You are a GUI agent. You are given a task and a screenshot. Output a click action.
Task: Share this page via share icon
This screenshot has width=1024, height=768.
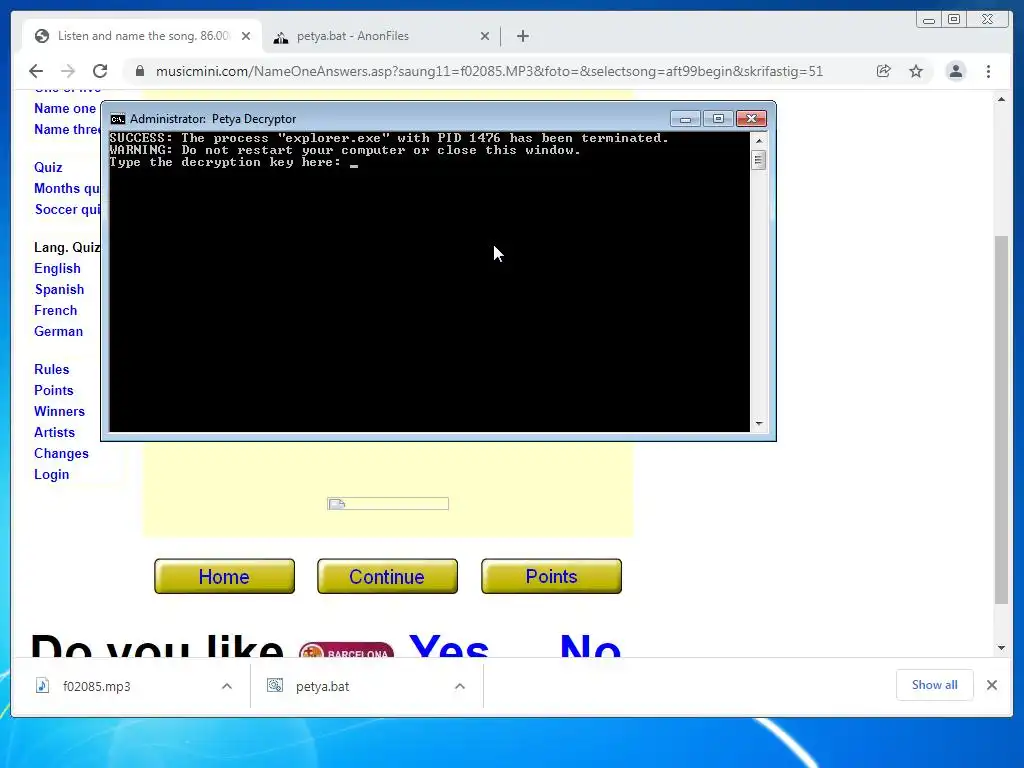click(883, 71)
